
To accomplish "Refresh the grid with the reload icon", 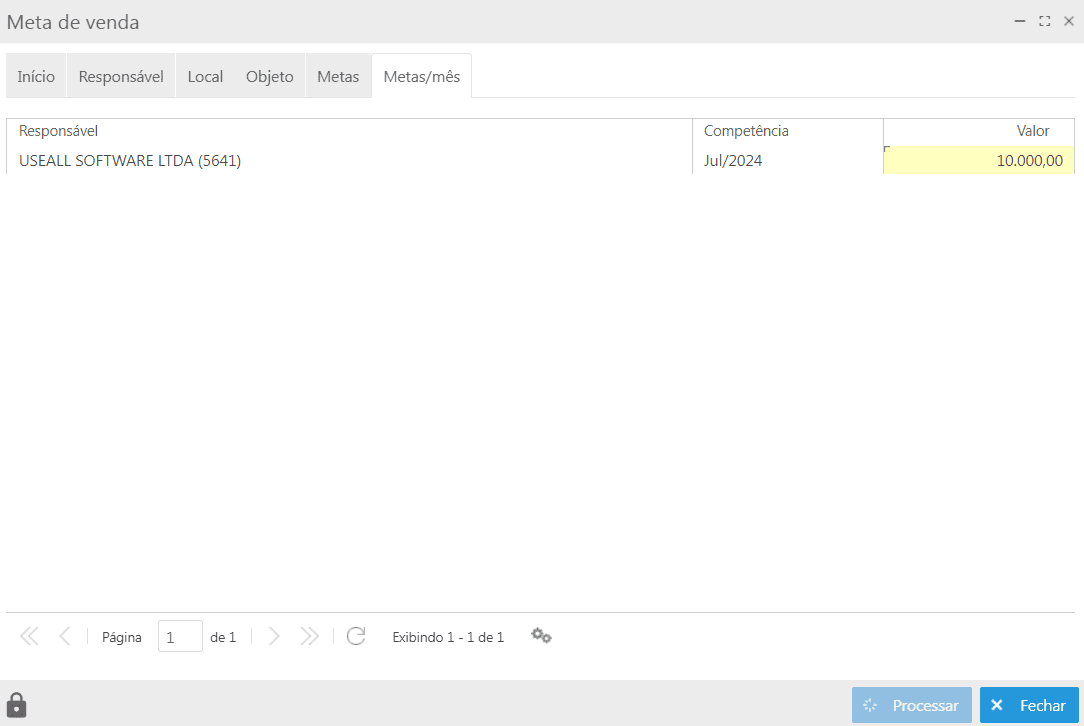I will point(355,636).
